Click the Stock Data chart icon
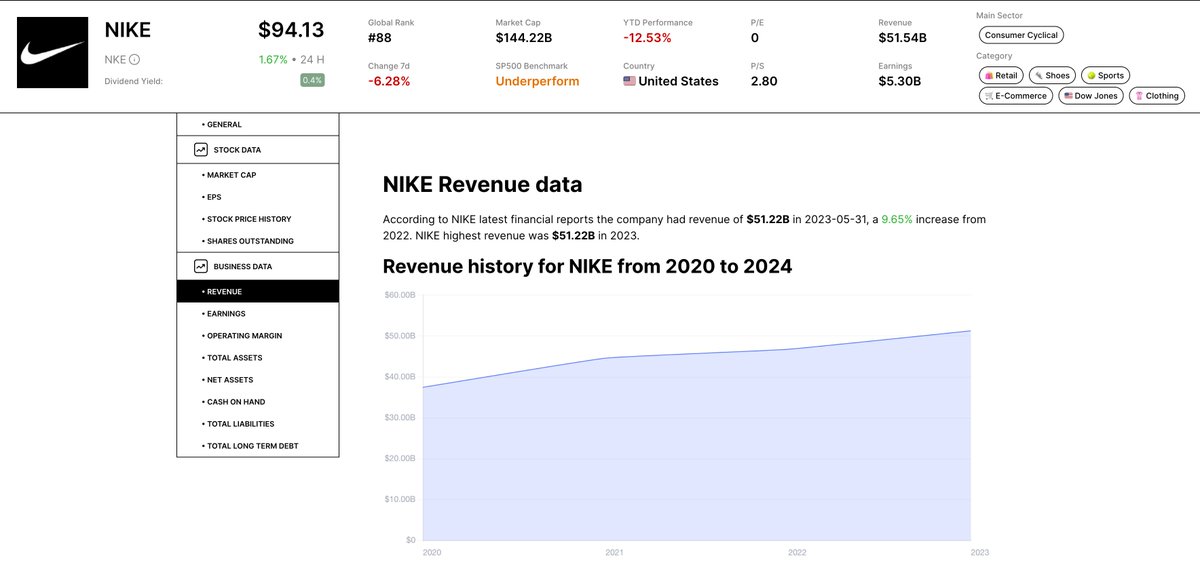The image size is (1200, 569). click(x=201, y=150)
